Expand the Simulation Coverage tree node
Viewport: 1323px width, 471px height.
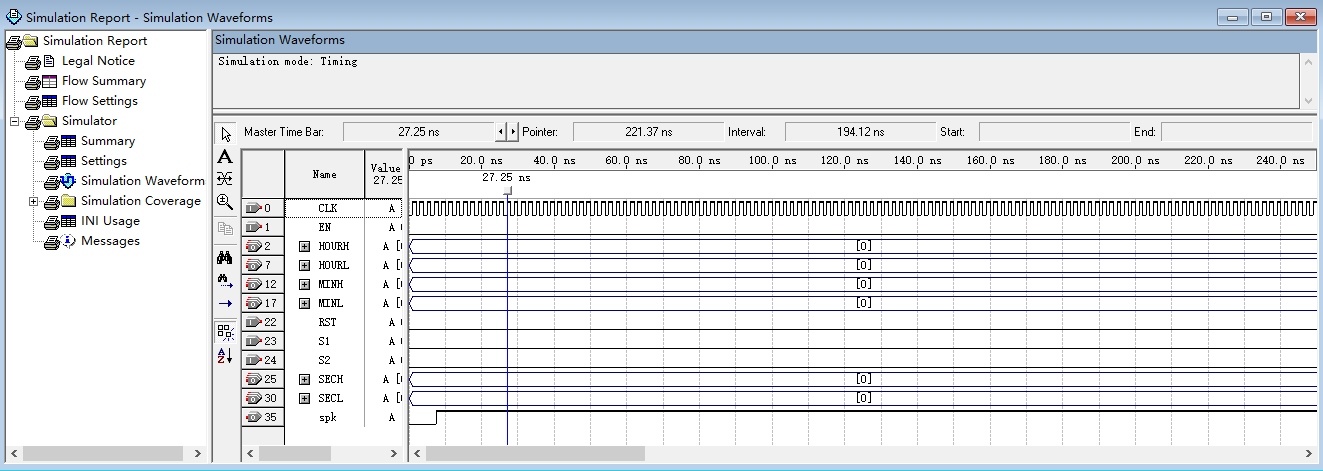pyautogui.click(x=33, y=201)
